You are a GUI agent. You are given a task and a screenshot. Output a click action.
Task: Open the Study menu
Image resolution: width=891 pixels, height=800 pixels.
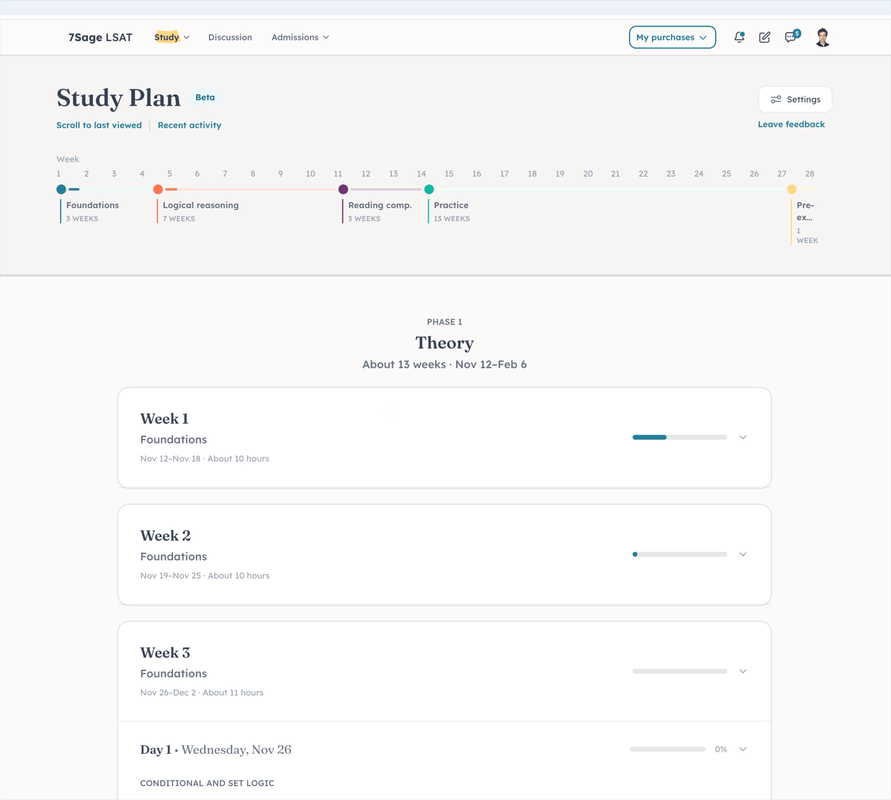171,37
